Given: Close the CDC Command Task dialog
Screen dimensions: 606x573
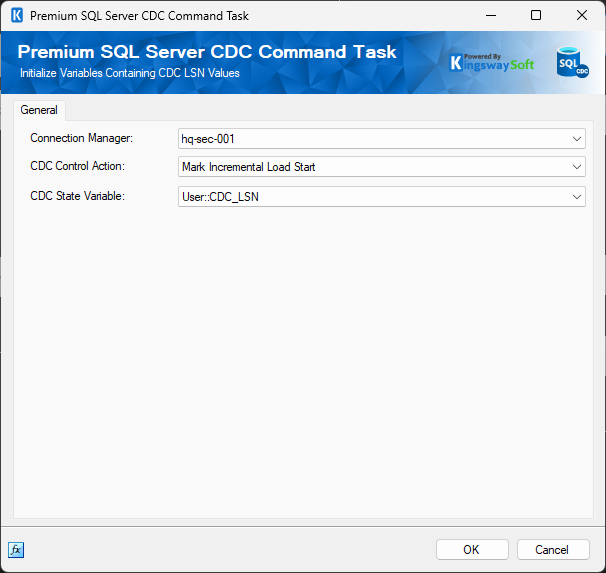Looking at the screenshot, I should tap(582, 15).
